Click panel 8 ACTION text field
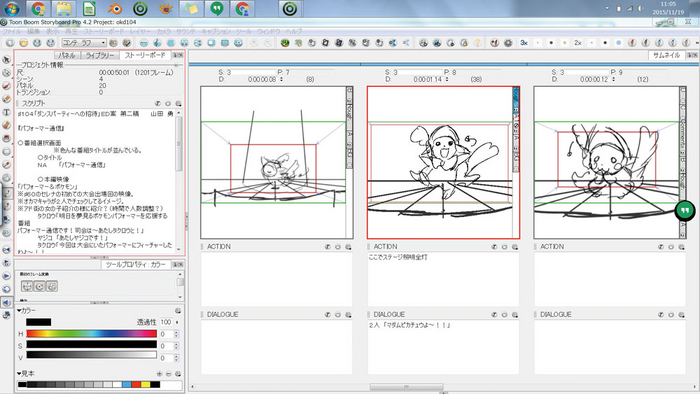The width and height of the screenshot is (700, 394). click(443, 279)
